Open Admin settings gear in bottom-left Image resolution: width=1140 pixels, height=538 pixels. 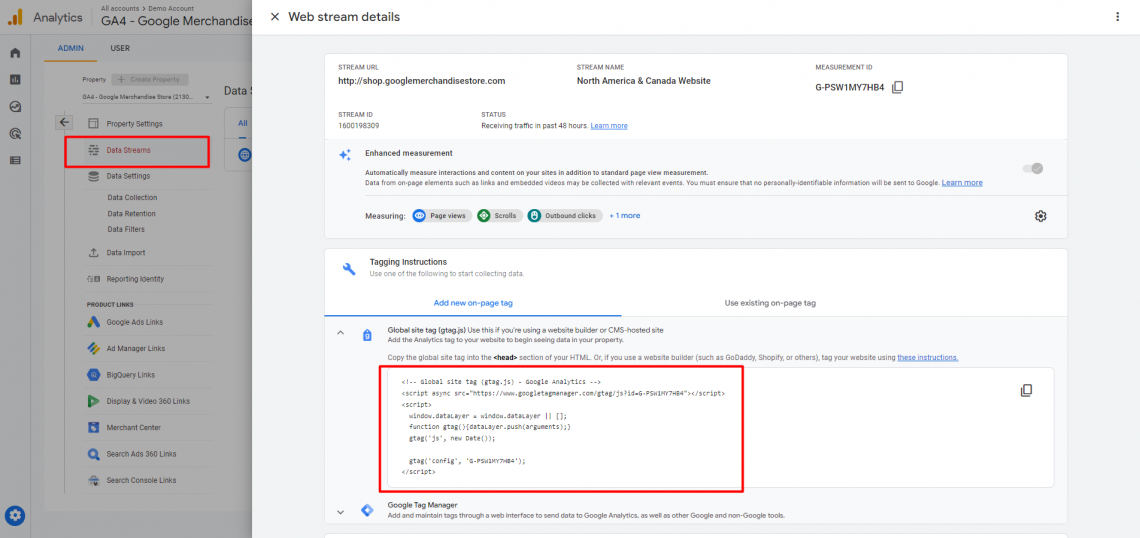pos(15,516)
